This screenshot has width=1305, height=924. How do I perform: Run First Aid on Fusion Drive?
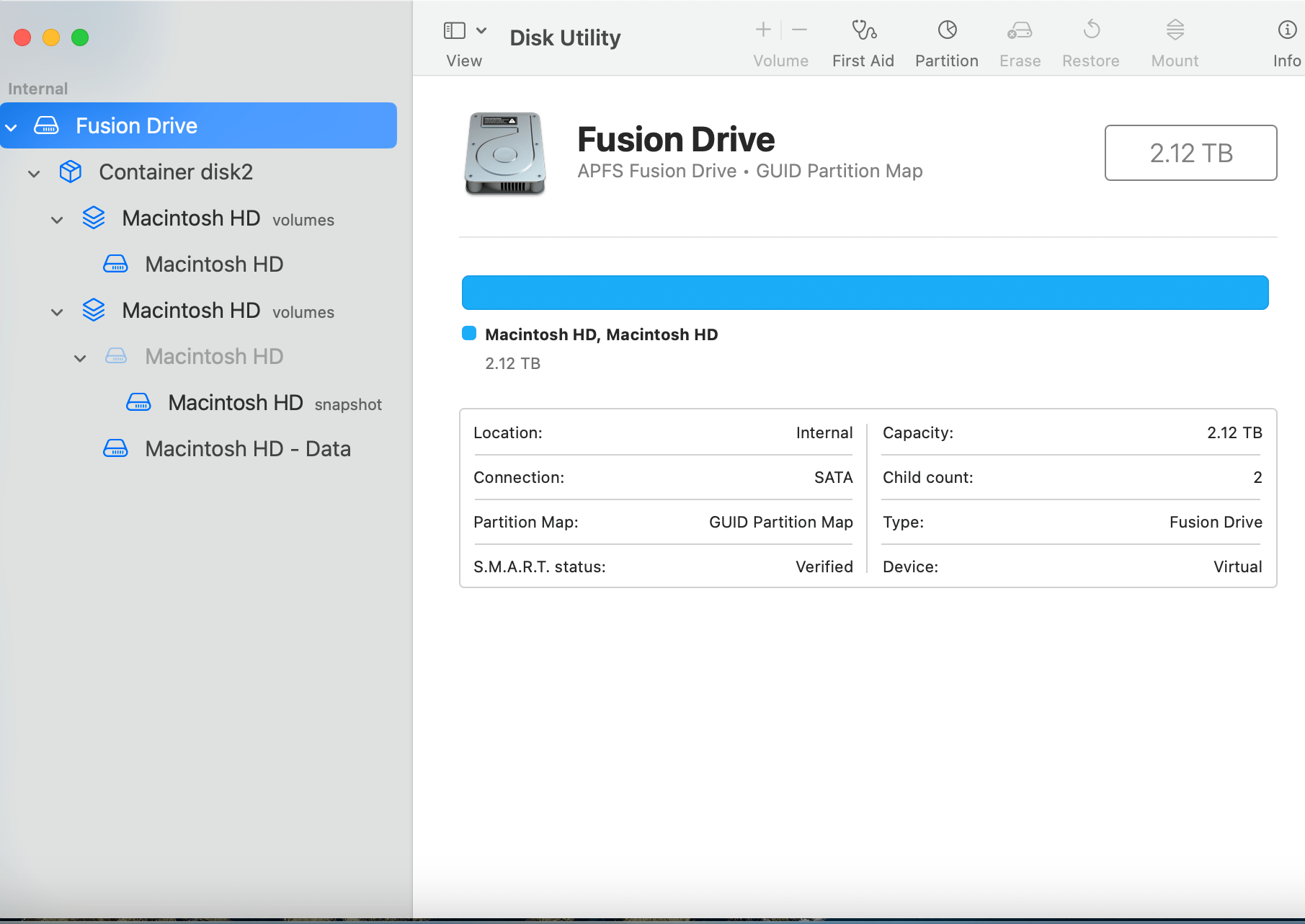[x=863, y=41]
